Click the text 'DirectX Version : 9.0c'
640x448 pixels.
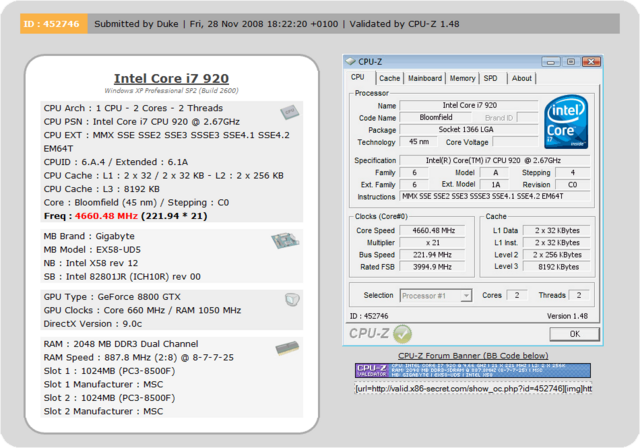point(93,324)
